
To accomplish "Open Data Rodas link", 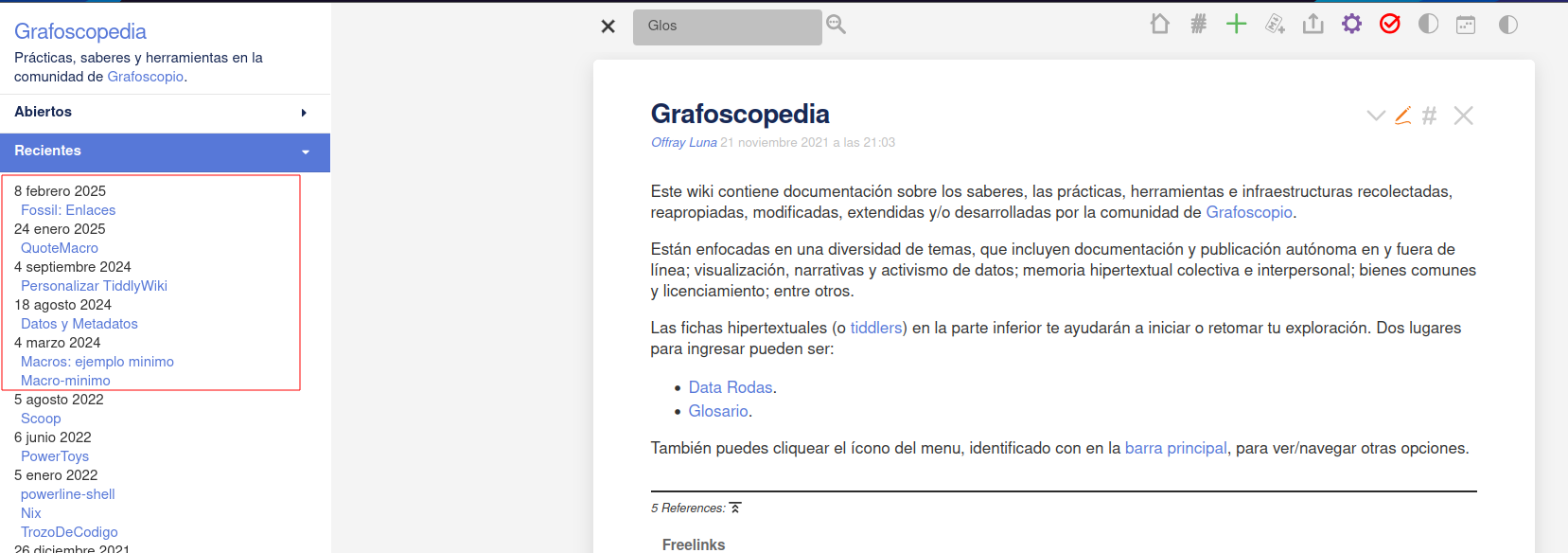I will coord(731,387).
